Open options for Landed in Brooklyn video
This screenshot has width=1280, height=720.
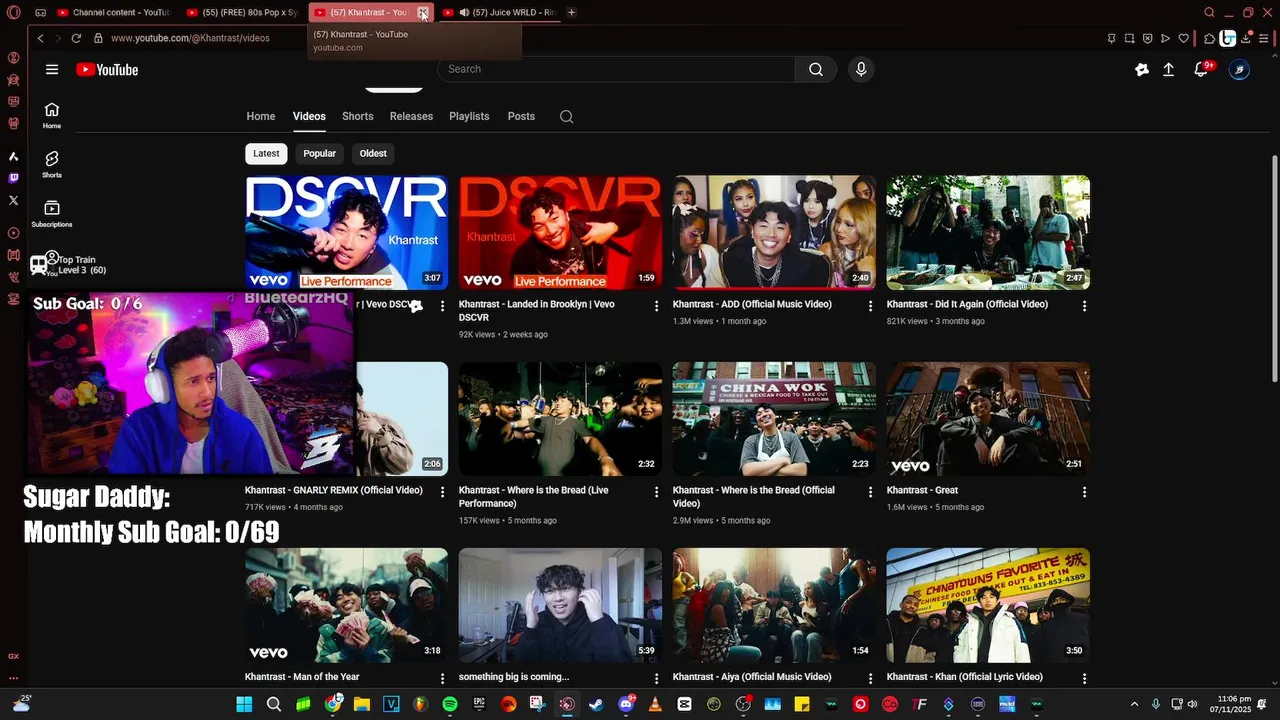coord(657,306)
